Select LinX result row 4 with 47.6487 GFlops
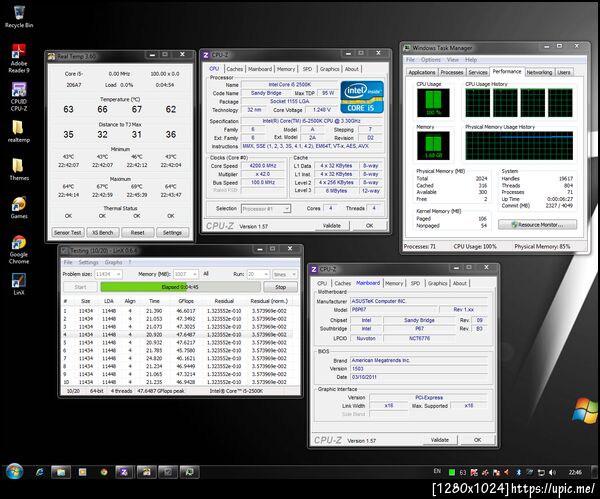Viewport: 600px width, 499px height. click(177, 335)
